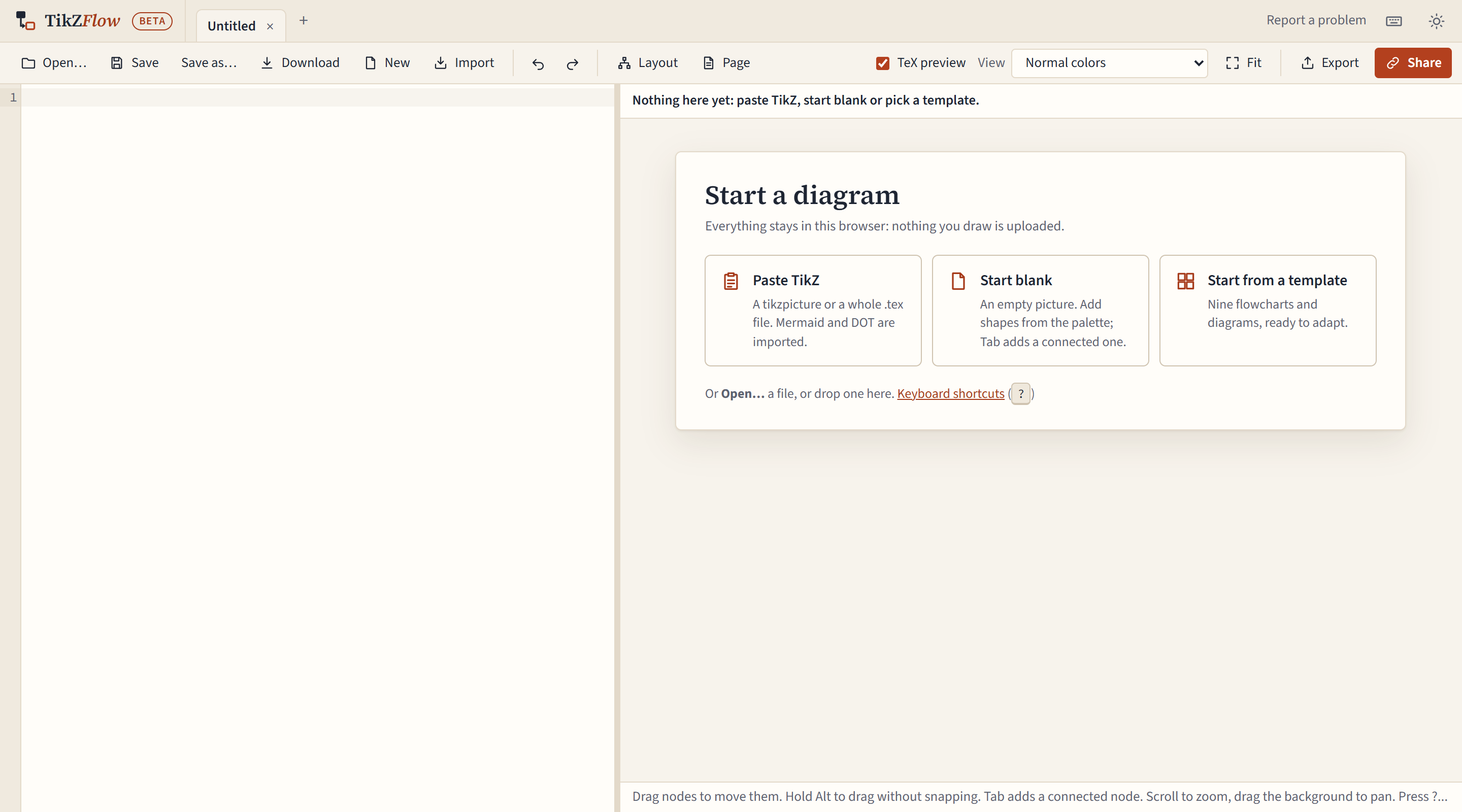This screenshot has width=1462, height=812.
Task: Click the grid icon on template card
Action: pos(1186,282)
